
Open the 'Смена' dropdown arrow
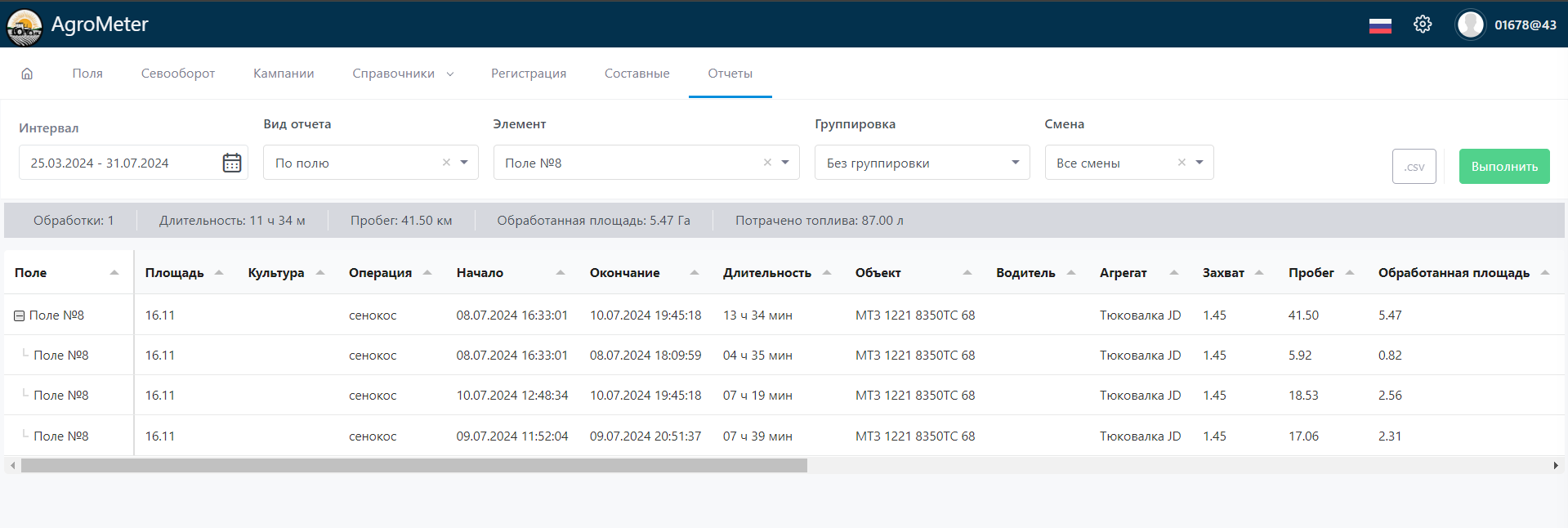(1199, 163)
